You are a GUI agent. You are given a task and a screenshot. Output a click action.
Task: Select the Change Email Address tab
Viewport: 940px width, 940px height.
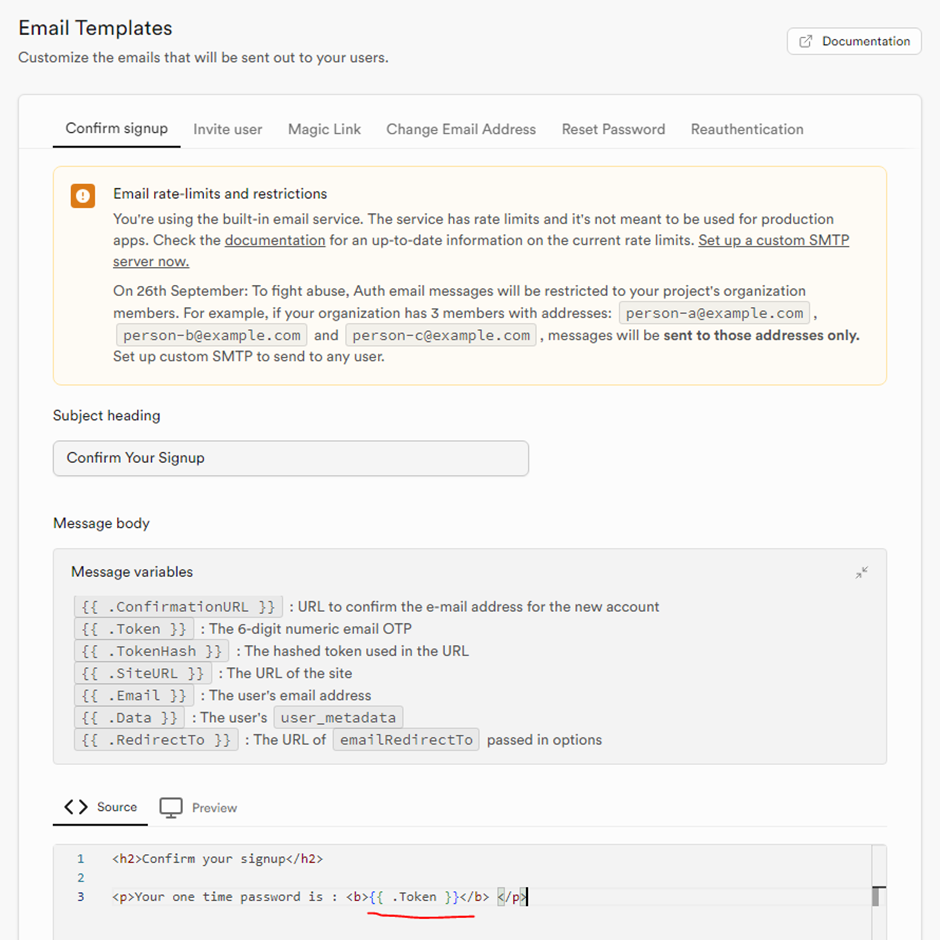pos(461,129)
